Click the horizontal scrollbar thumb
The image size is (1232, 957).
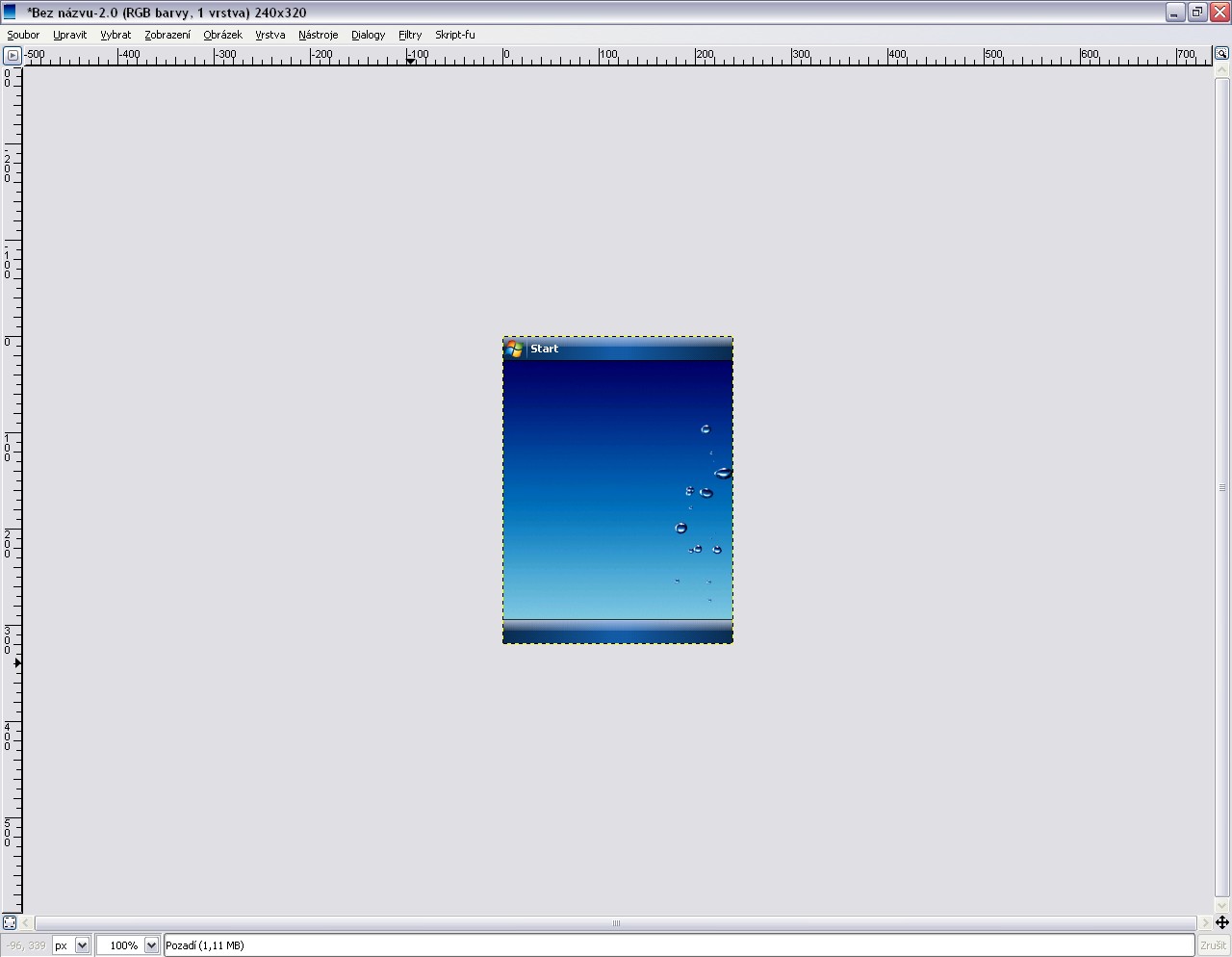coord(616,923)
